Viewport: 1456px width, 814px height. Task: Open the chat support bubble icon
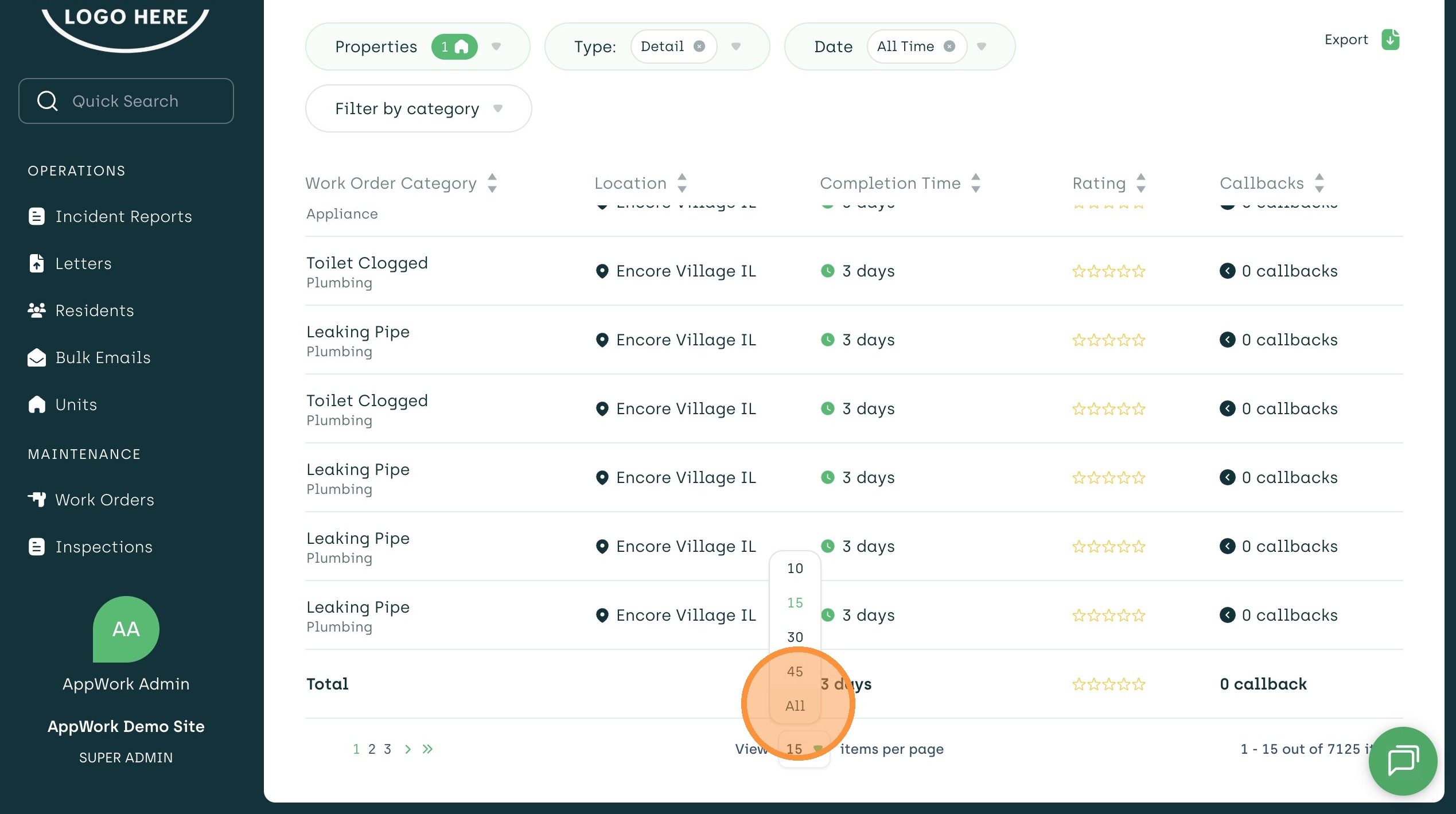1402,761
